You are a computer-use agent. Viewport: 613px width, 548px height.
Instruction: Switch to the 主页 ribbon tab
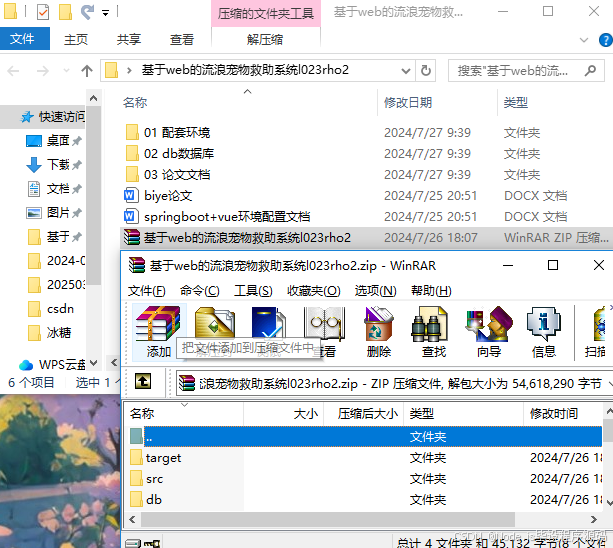click(76, 39)
